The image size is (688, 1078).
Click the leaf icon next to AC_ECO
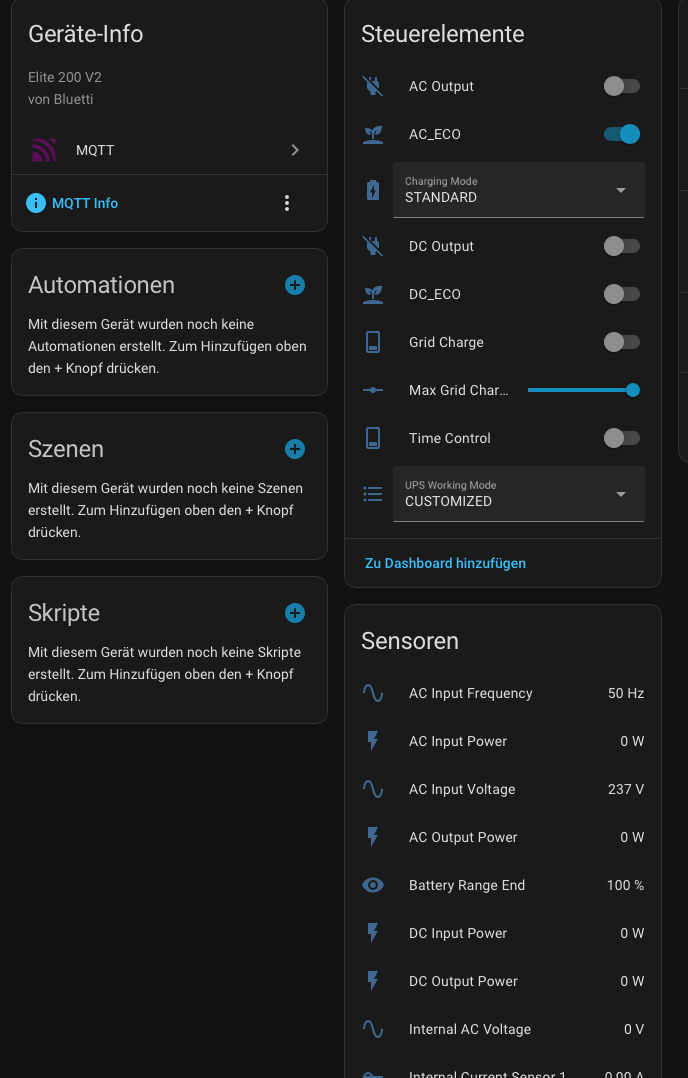(x=373, y=134)
